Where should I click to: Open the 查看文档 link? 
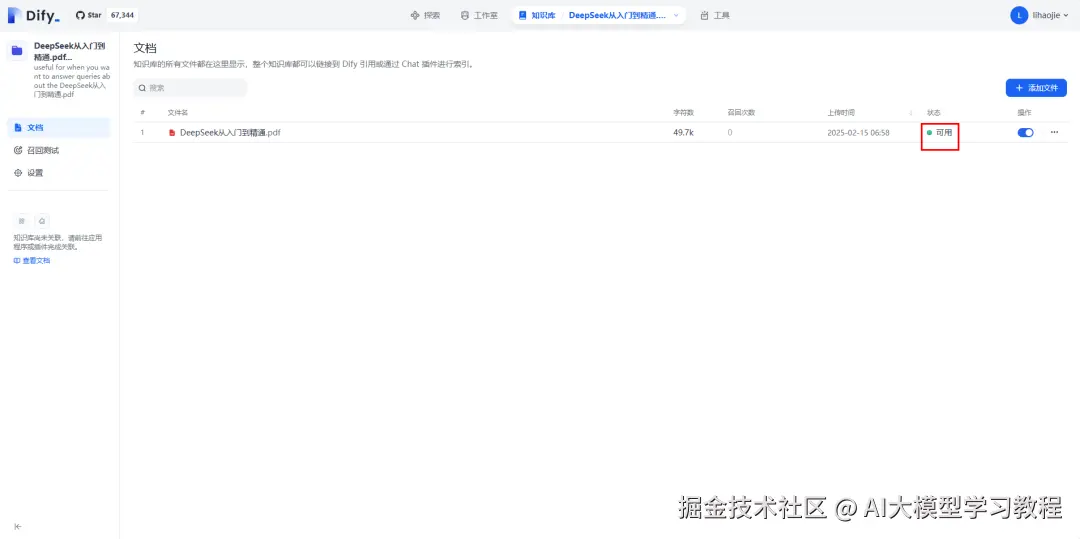click(32, 261)
